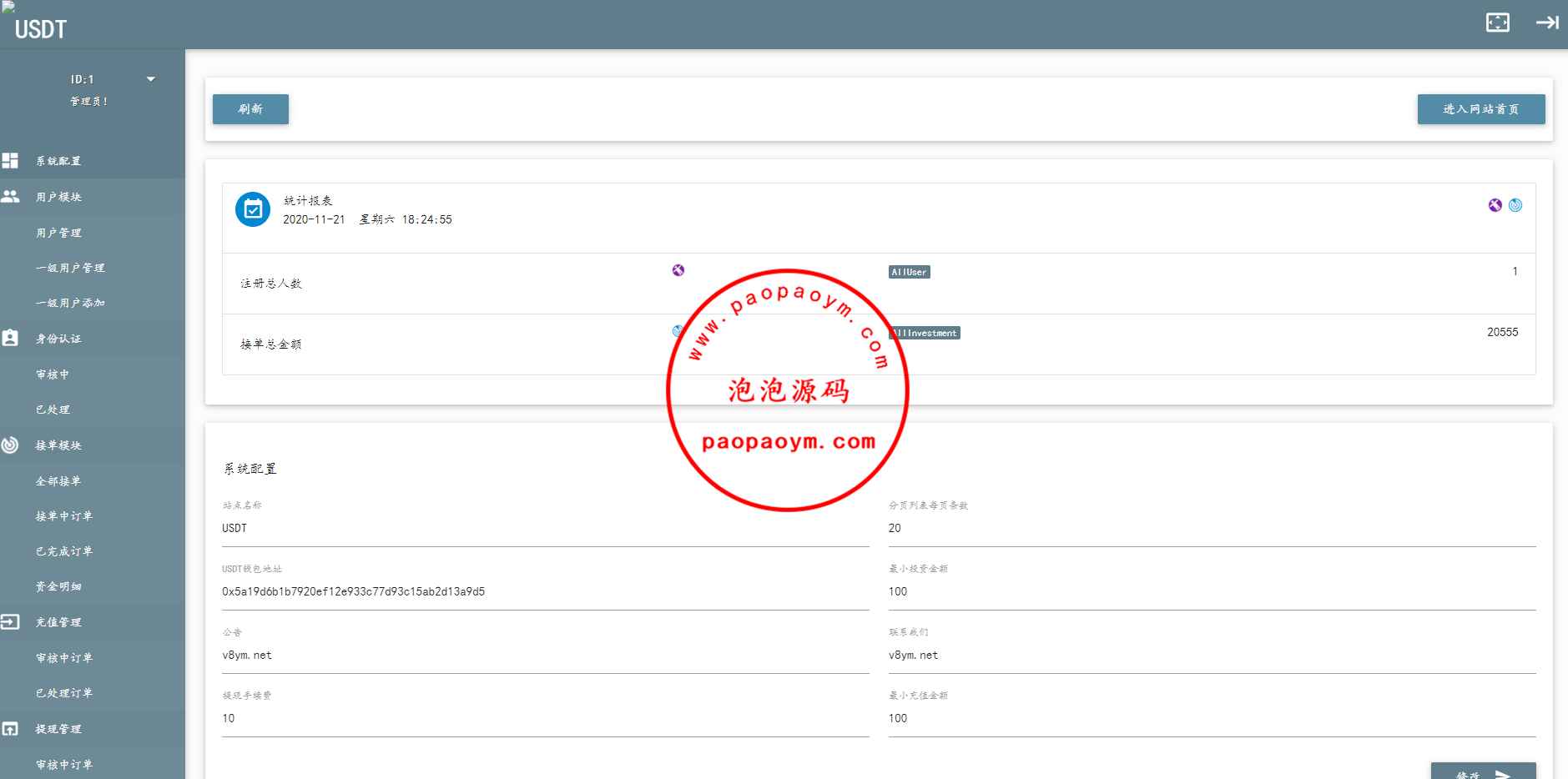This screenshot has width=1568, height=779.
Task: Click the 提现管理 withdrawal icon in sidebar
Action: click(10, 728)
